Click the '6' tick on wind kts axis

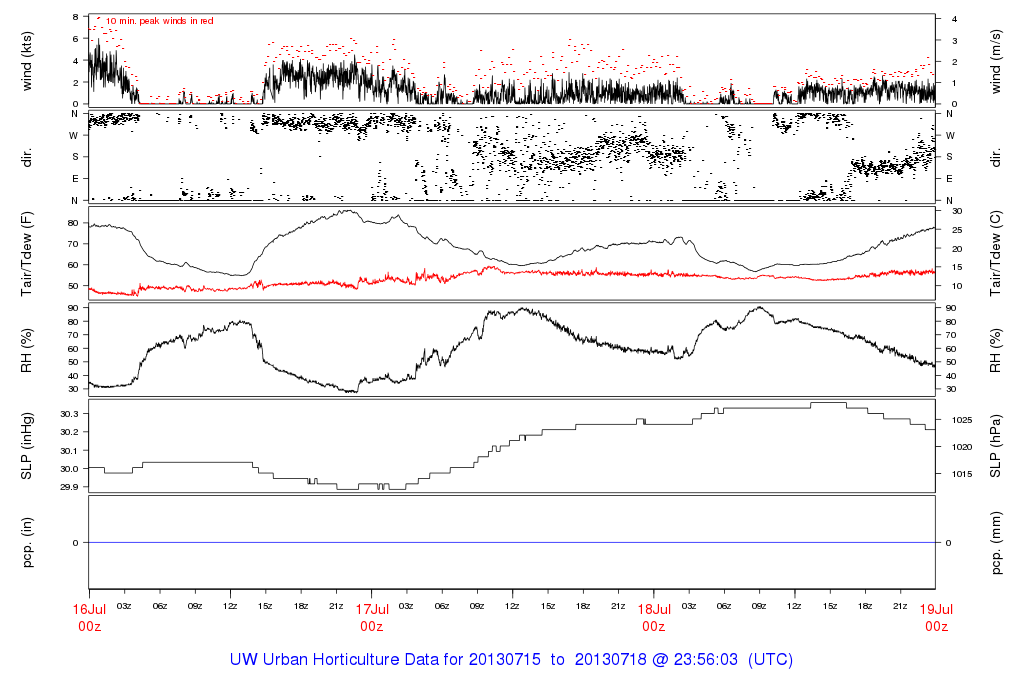tap(76, 39)
